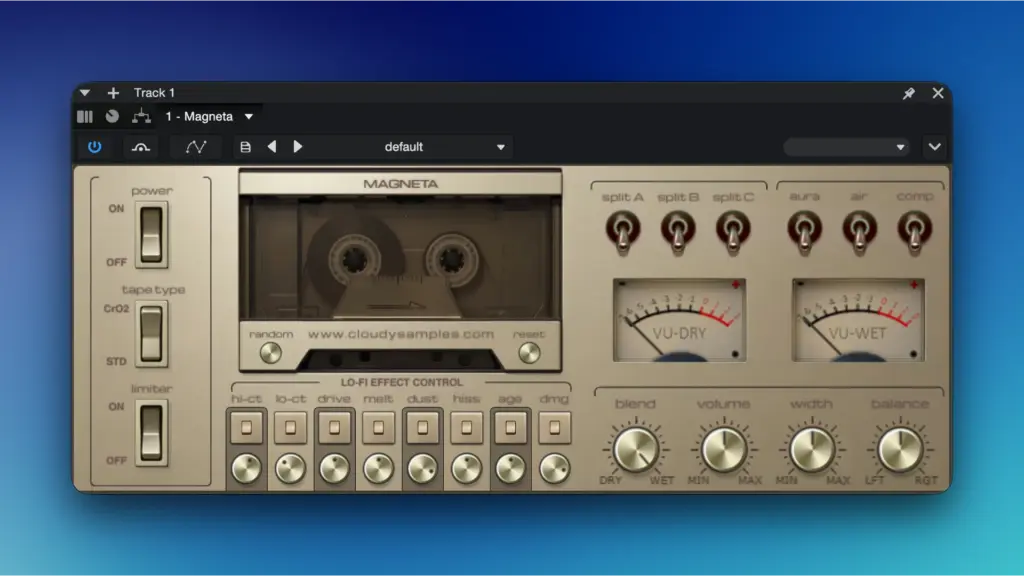
Task: Click the hi-ct amount knob
Action: click(x=246, y=469)
